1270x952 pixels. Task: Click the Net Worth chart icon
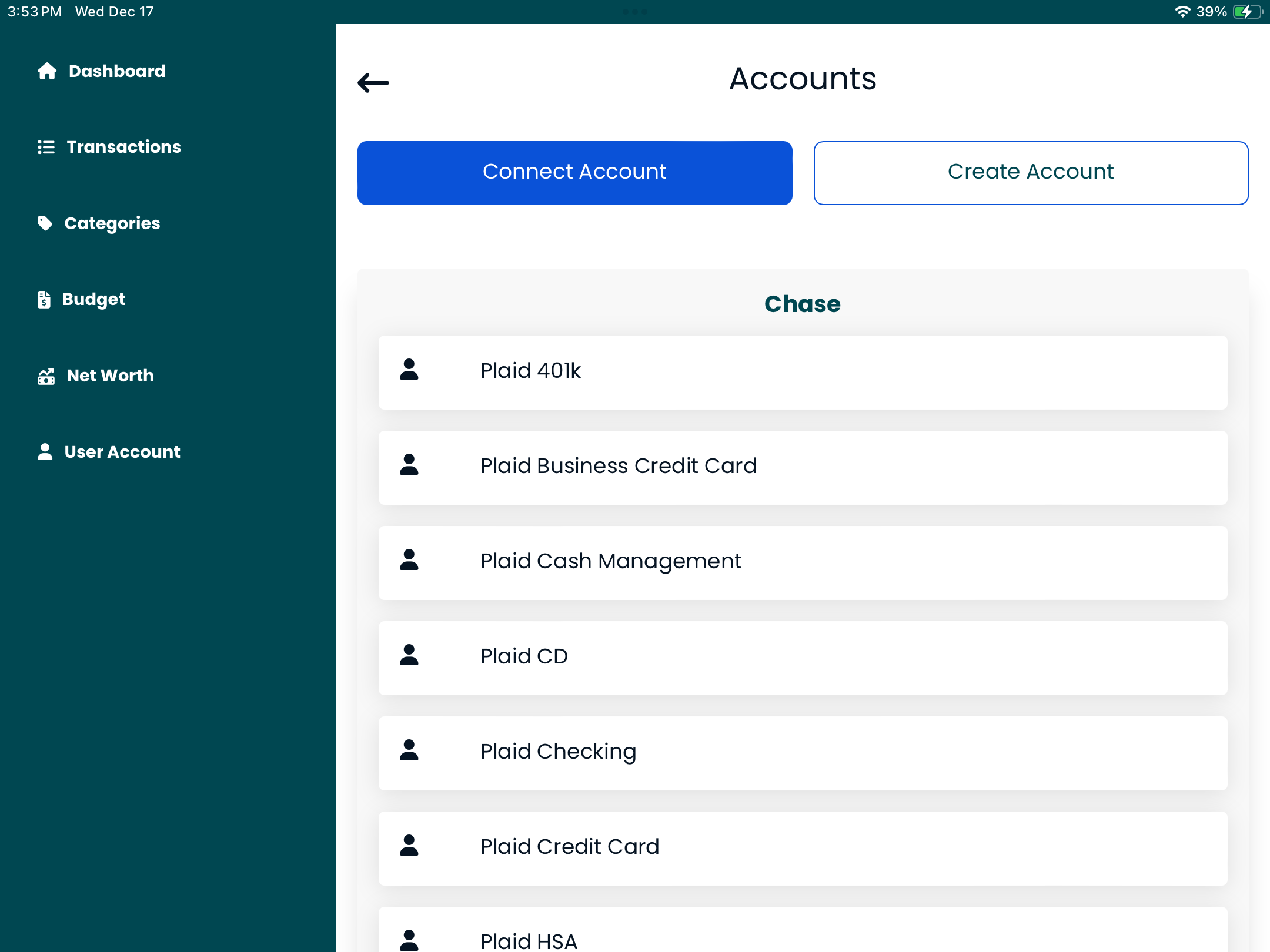[46, 376]
